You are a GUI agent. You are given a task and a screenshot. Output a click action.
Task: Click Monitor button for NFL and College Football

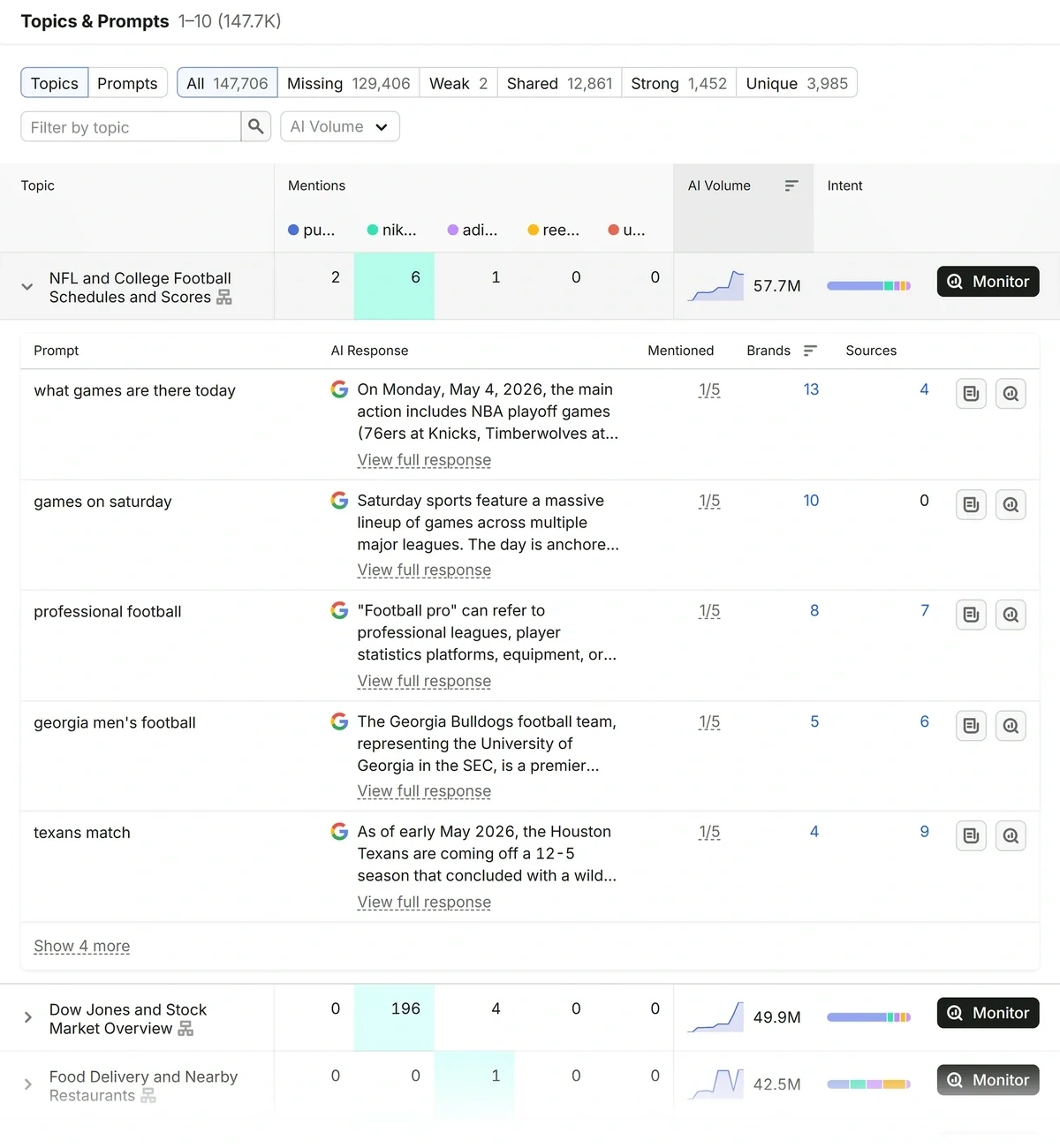(x=988, y=282)
